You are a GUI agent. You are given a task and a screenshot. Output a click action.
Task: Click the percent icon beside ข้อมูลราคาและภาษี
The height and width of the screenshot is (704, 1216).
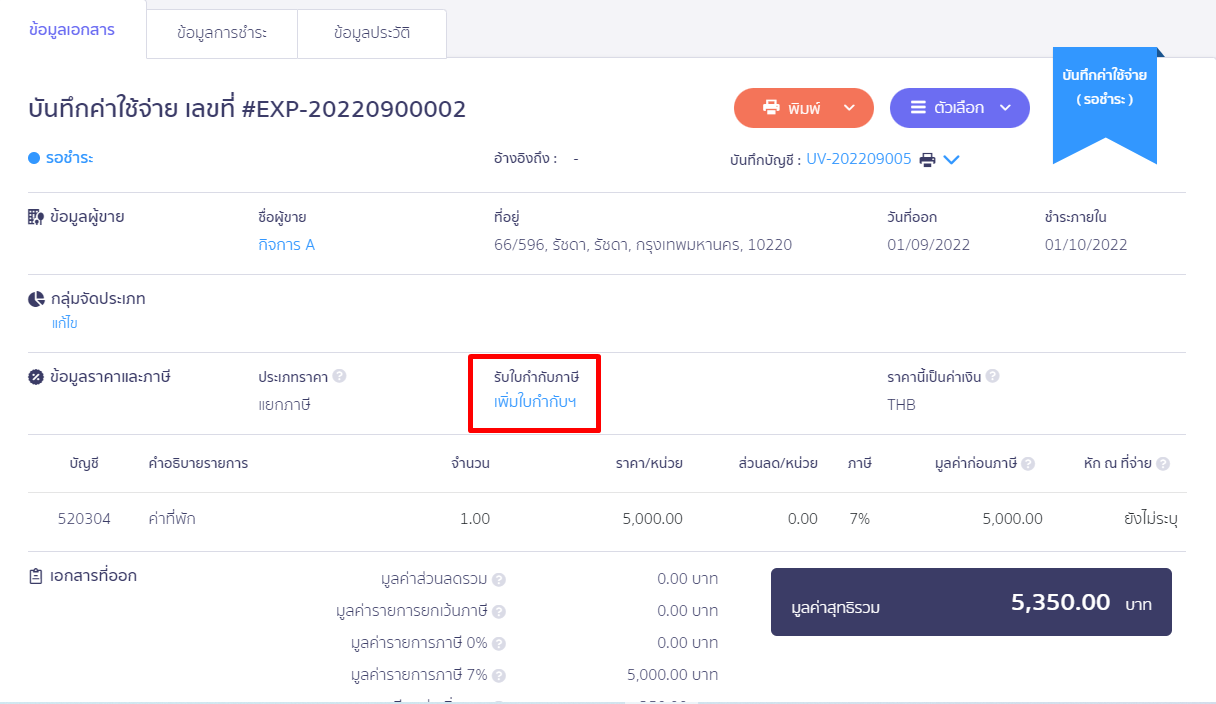click(x=36, y=377)
